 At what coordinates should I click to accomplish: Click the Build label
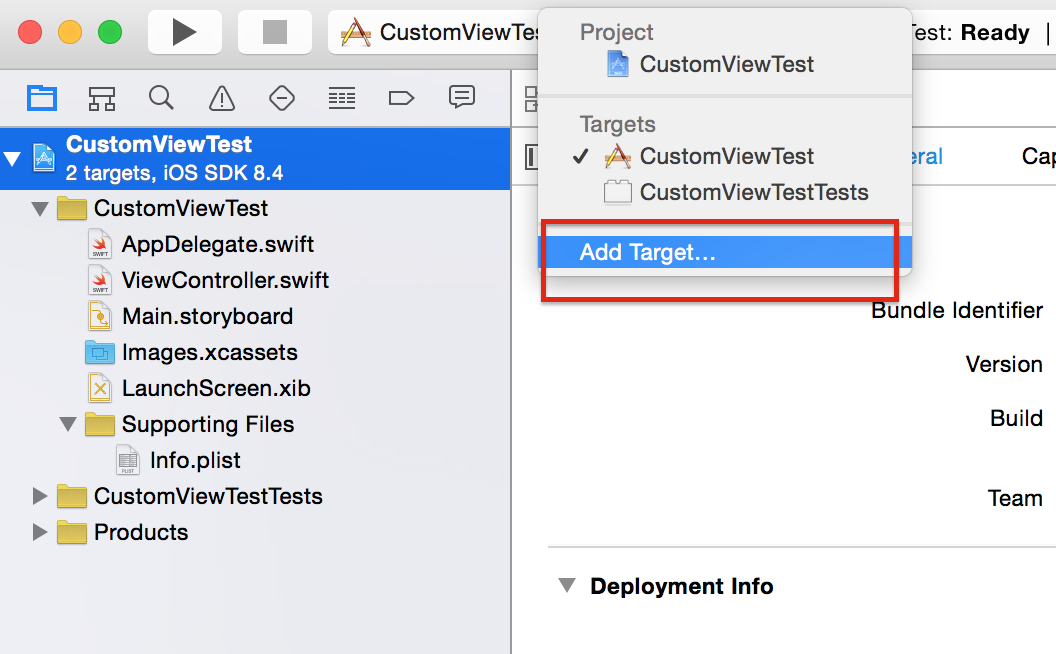[x=1016, y=418]
